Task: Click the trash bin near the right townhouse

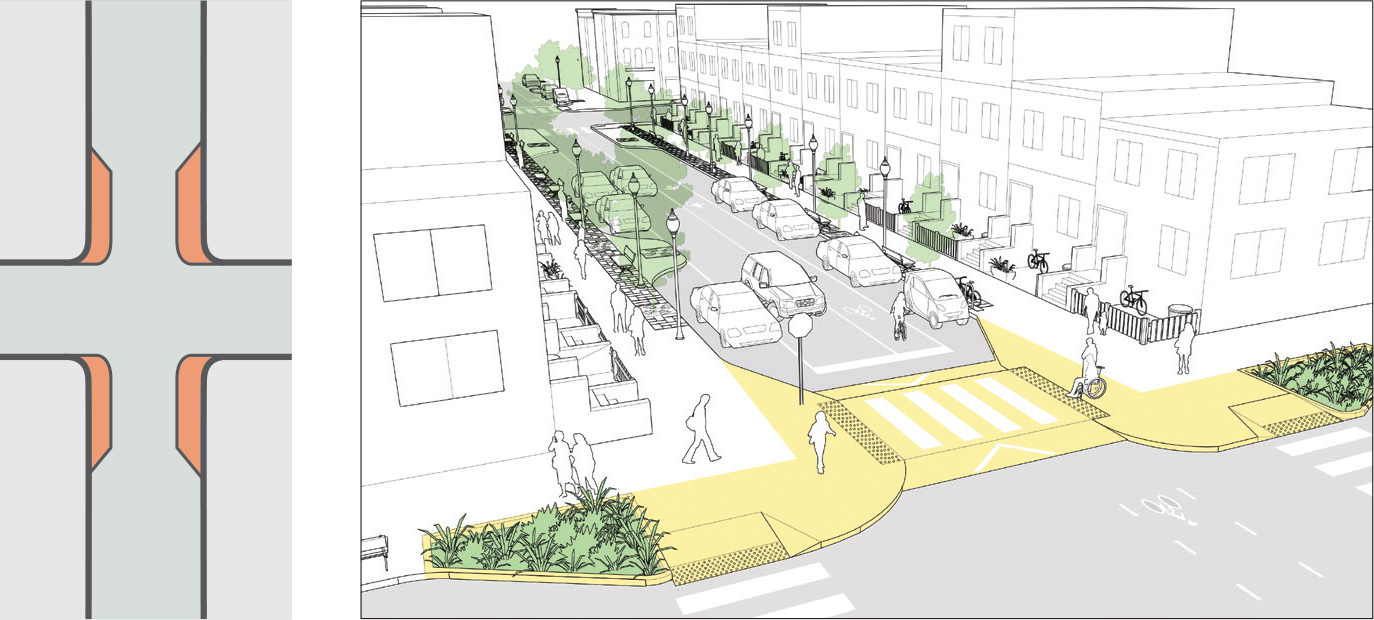Action: pos(1180,310)
